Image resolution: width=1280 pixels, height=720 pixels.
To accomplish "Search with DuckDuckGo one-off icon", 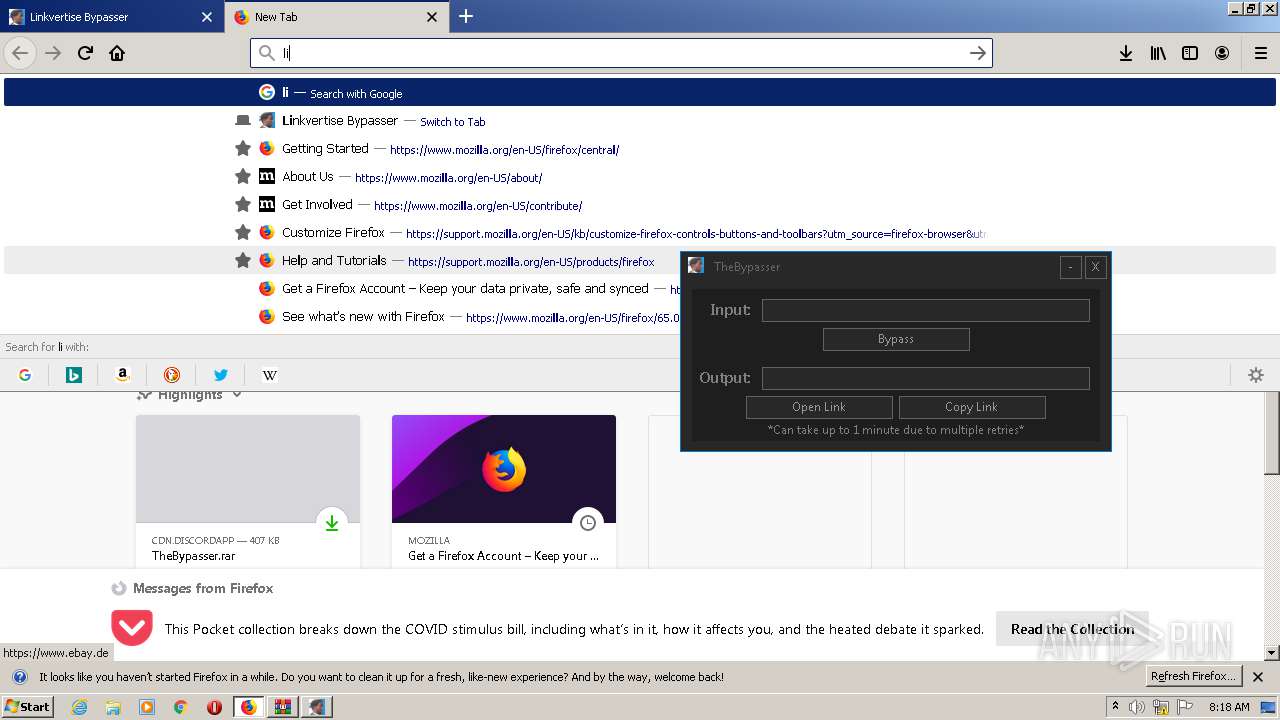I will (x=172, y=375).
